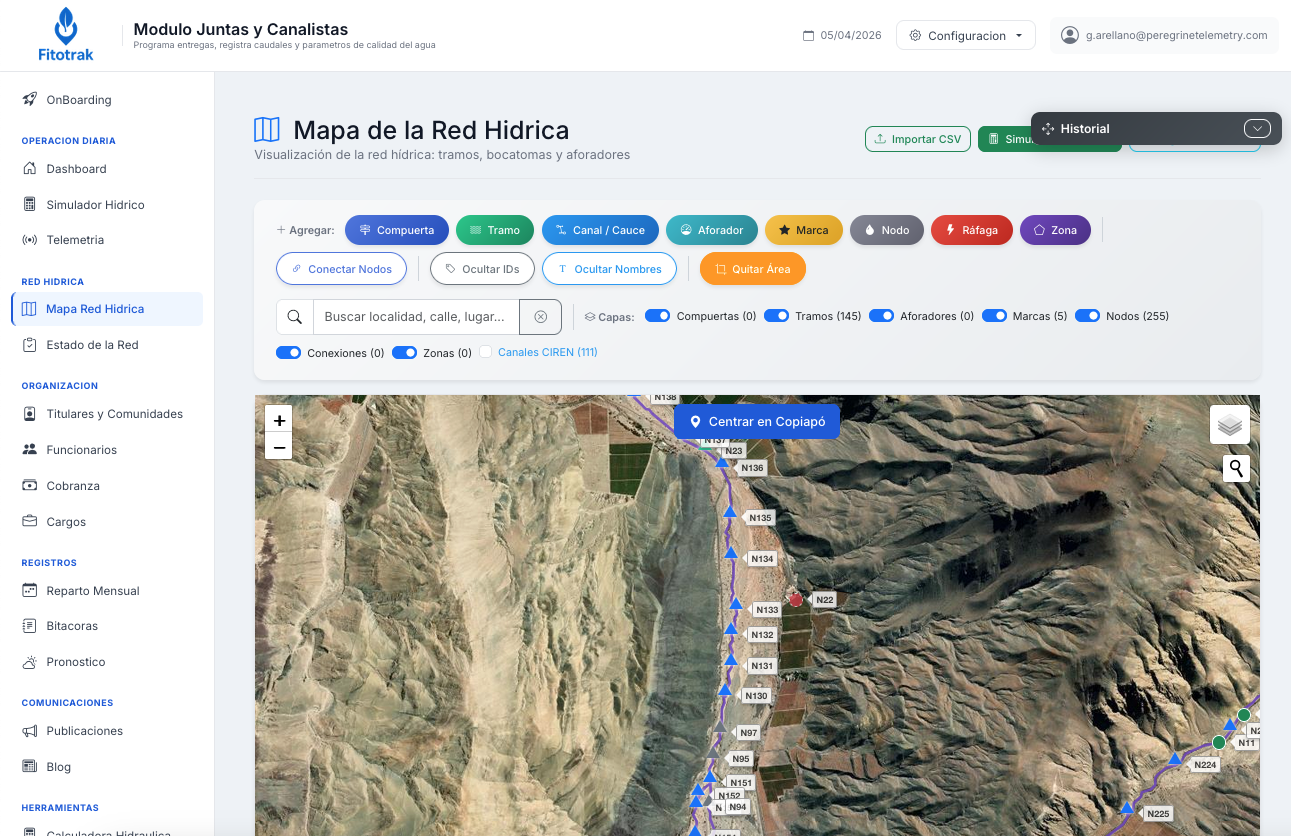
Task: Open the basemap layers switcher
Action: click(1229, 424)
